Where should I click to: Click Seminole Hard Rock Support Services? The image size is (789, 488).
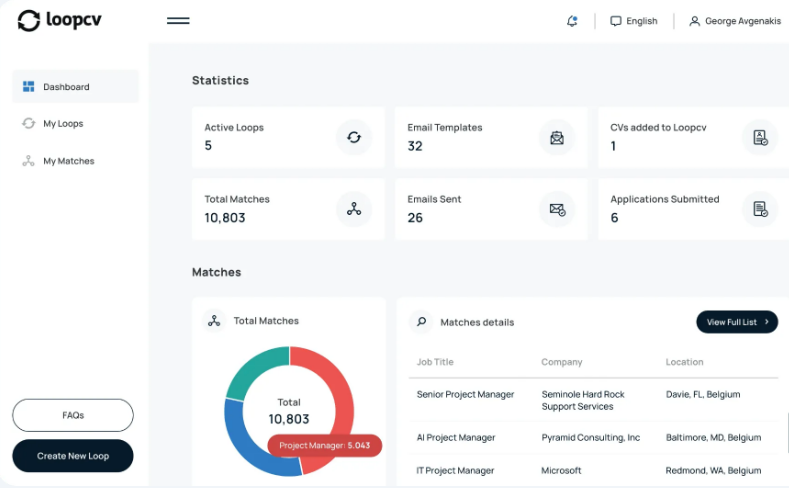tap(583, 400)
